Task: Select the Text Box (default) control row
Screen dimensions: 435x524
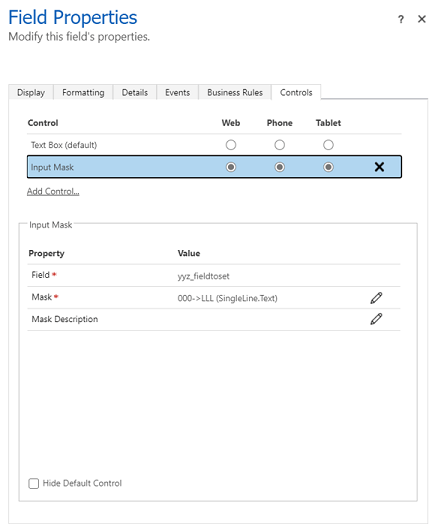Action: coord(214,145)
